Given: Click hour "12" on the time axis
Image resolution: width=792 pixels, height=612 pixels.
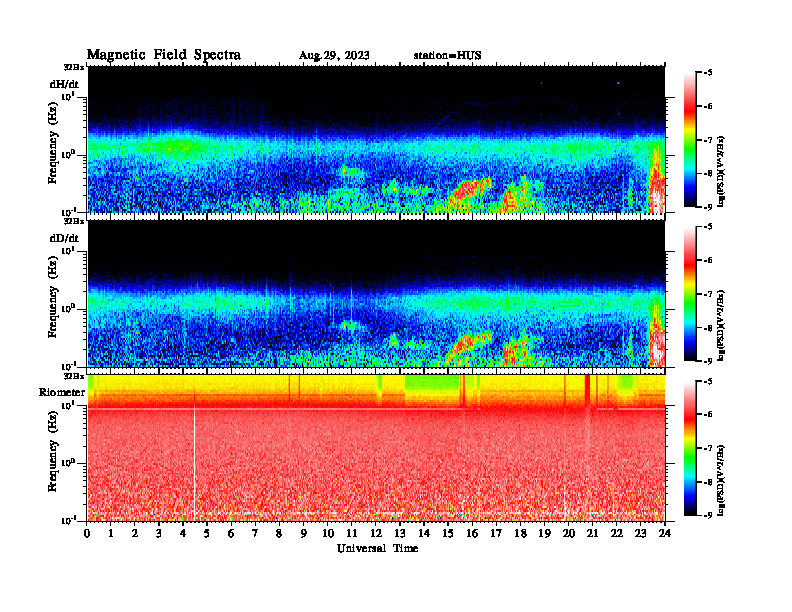Looking at the screenshot, I should click(x=376, y=533).
